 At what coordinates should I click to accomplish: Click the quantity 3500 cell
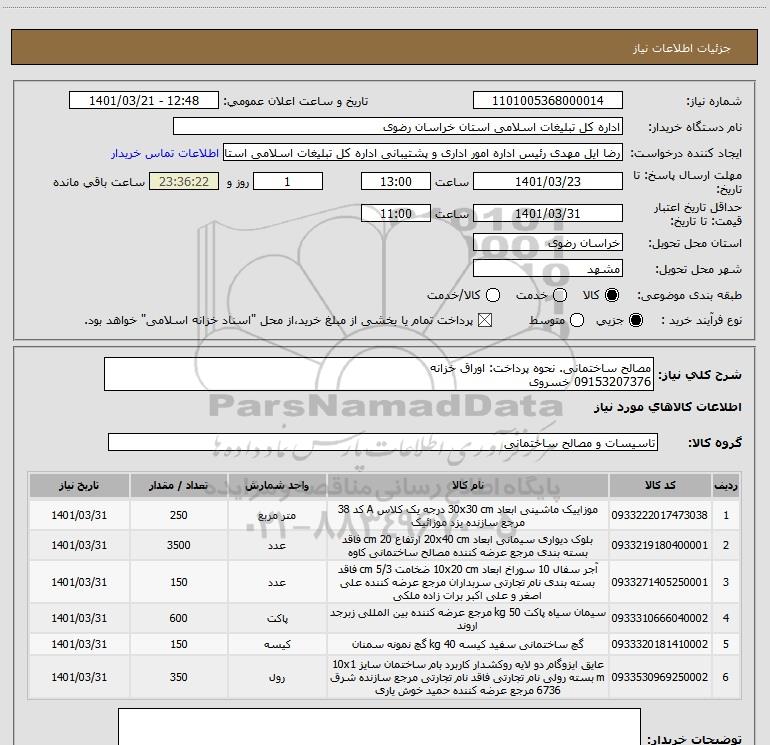pyautogui.click(x=178, y=545)
